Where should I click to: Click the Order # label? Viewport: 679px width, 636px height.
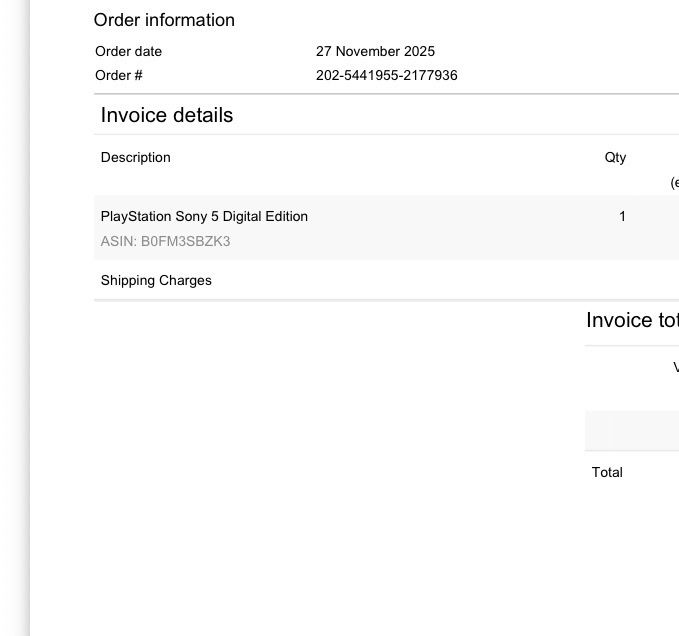[x=119, y=75]
